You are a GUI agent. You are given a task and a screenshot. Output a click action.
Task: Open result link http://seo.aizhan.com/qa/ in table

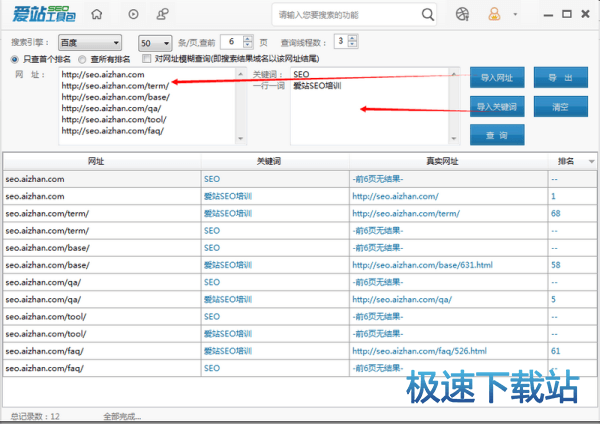pyautogui.click(x=402, y=299)
